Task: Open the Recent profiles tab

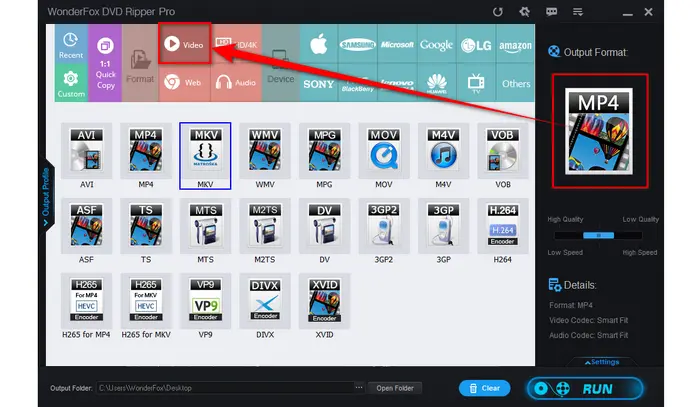Action: pyautogui.click(x=71, y=45)
